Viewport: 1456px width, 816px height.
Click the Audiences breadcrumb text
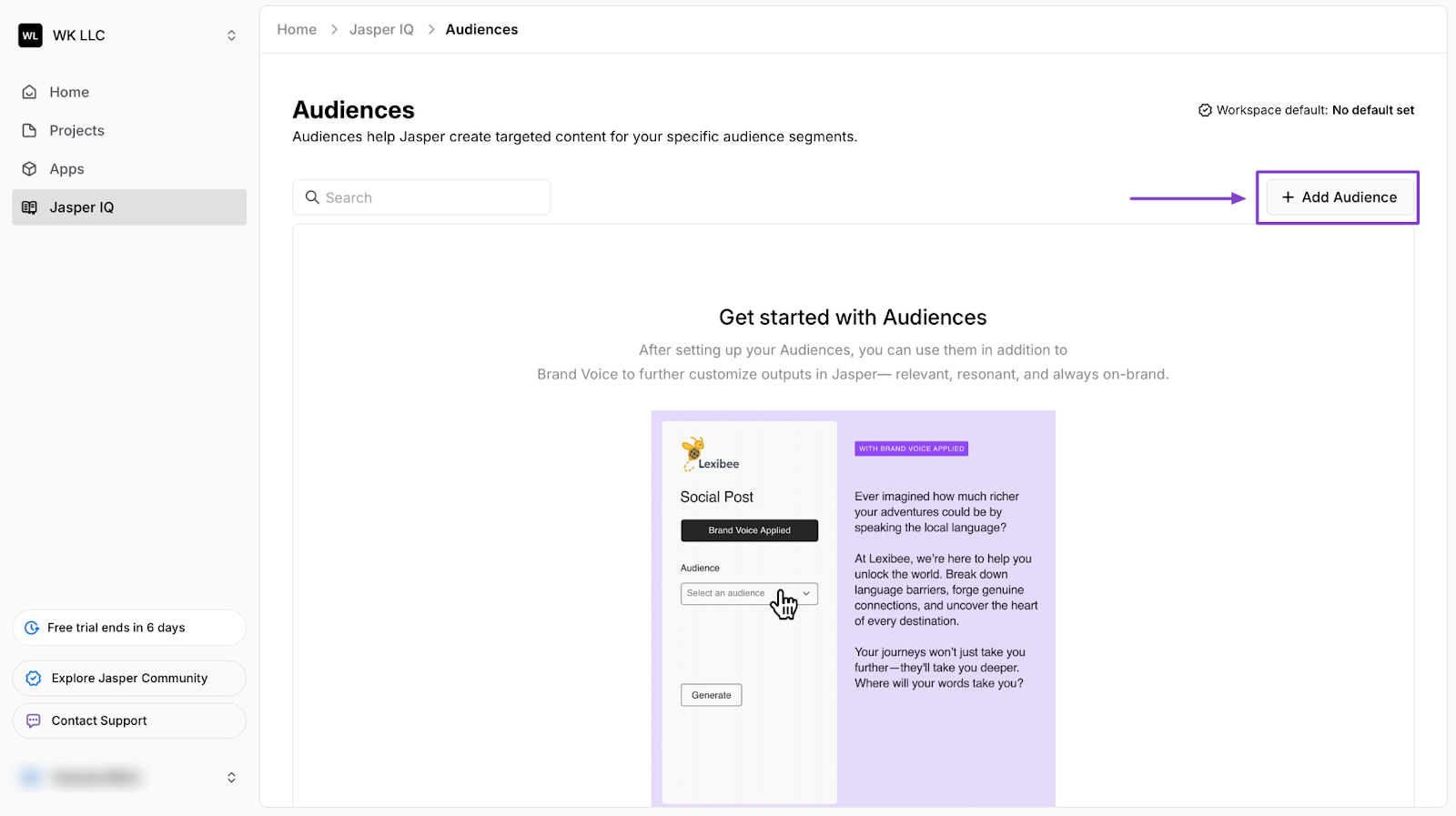tap(481, 29)
